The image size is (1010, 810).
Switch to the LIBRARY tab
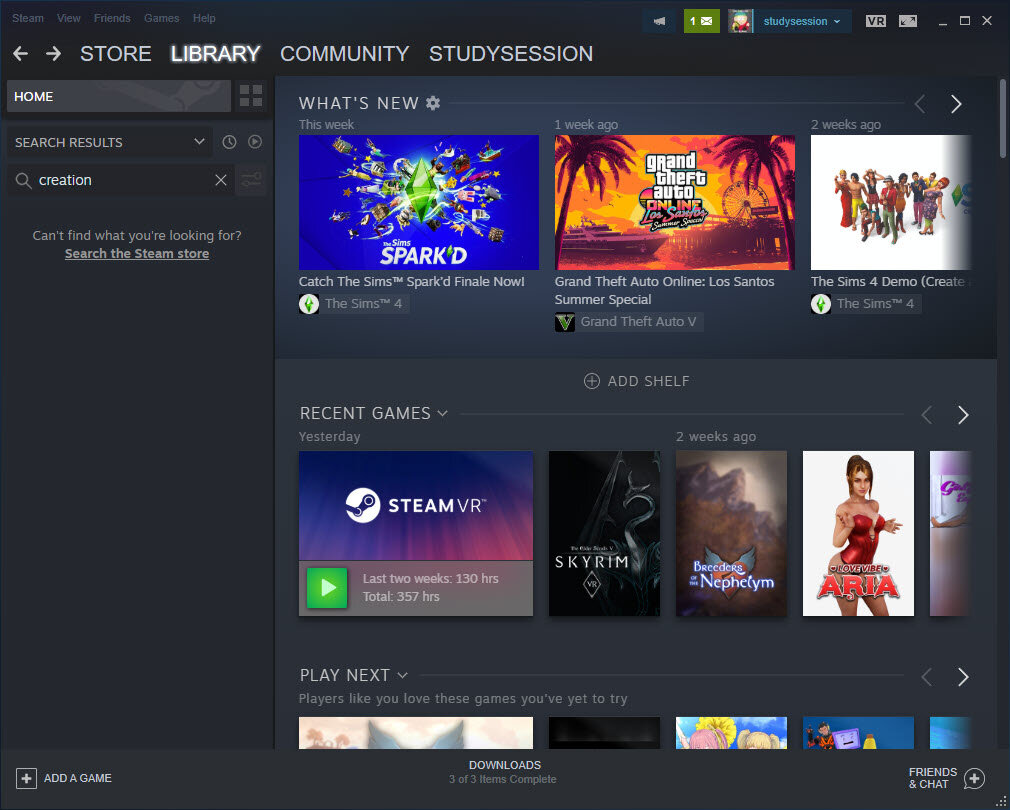tap(215, 53)
